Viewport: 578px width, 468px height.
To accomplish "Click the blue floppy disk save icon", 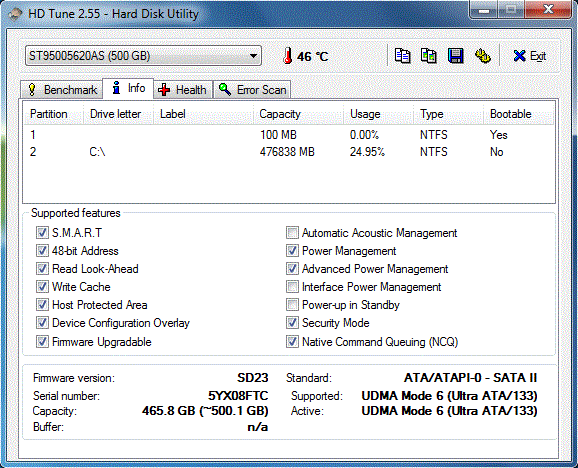I will (456, 56).
